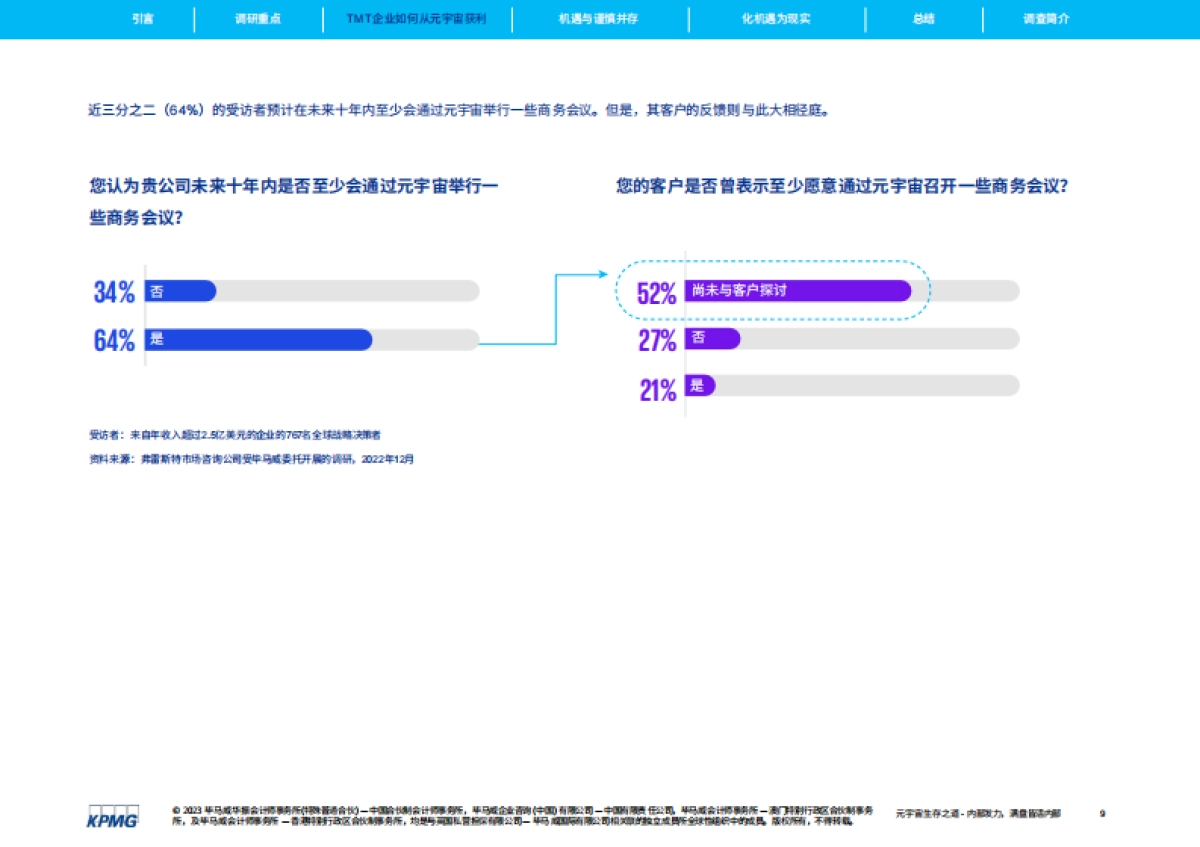1200x847 pixels.
Task: Open the 调查简介 tab
Action: pyautogui.click(x=1046, y=19)
